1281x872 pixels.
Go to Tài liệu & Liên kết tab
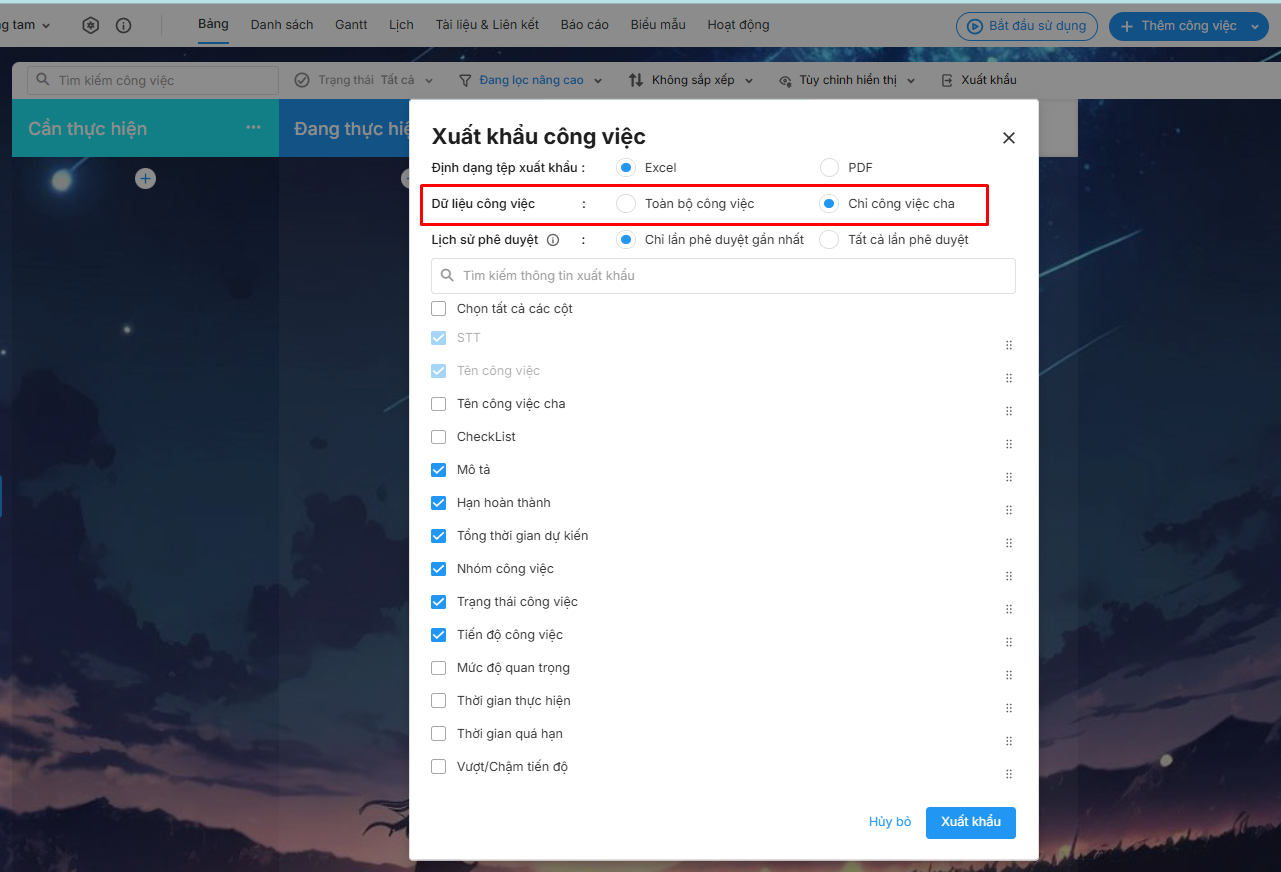point(487,25)
